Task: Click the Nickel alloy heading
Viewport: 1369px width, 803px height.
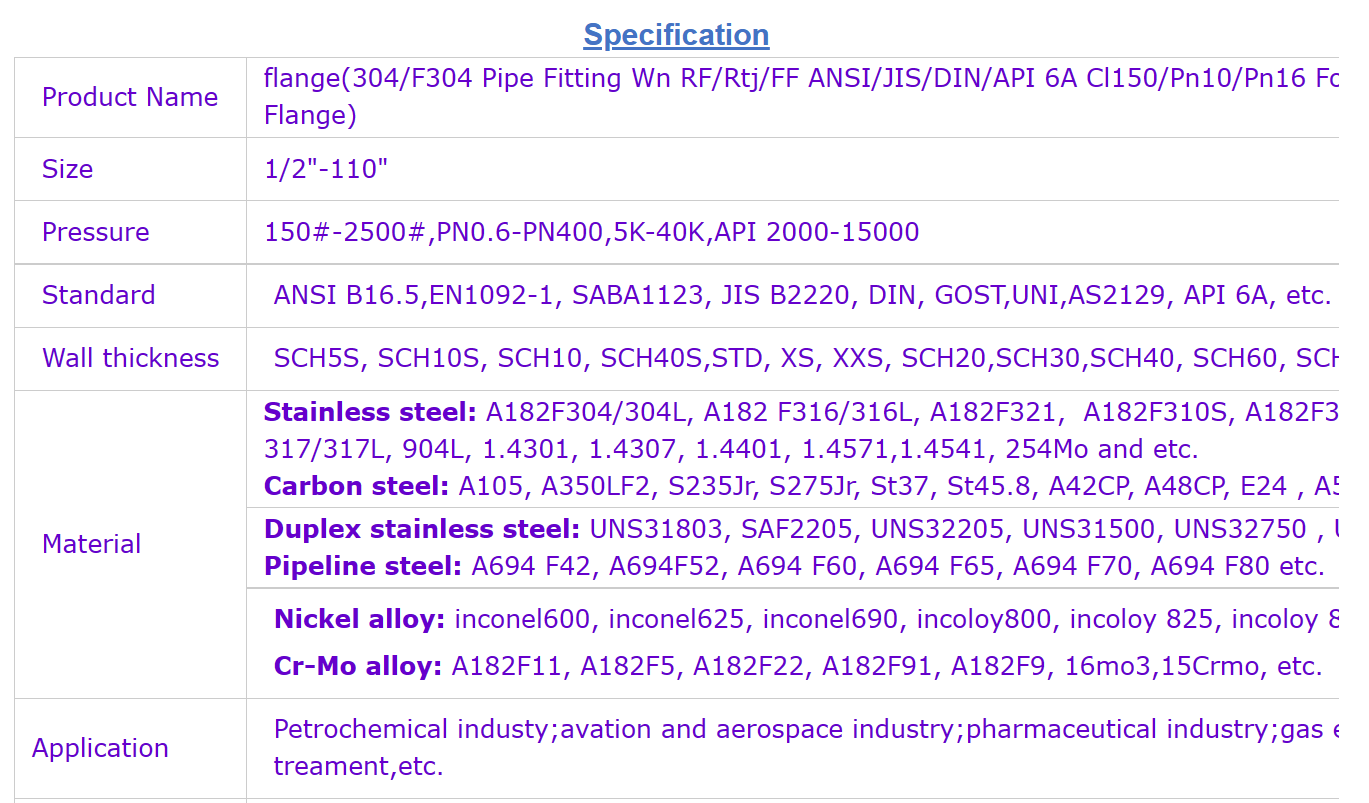Action: [x=359, y=619]
